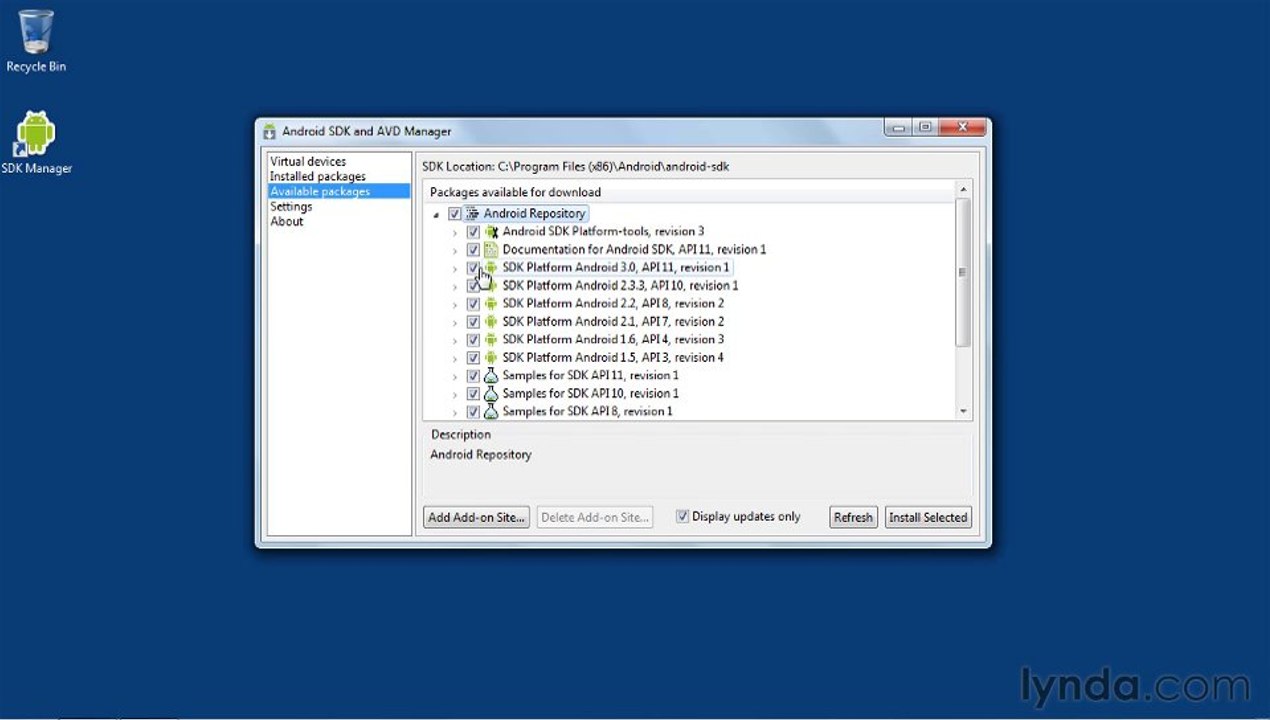Click the package list scroll down arrow
This screenshot has height=720, width=1270.
(x=964, y=411)
